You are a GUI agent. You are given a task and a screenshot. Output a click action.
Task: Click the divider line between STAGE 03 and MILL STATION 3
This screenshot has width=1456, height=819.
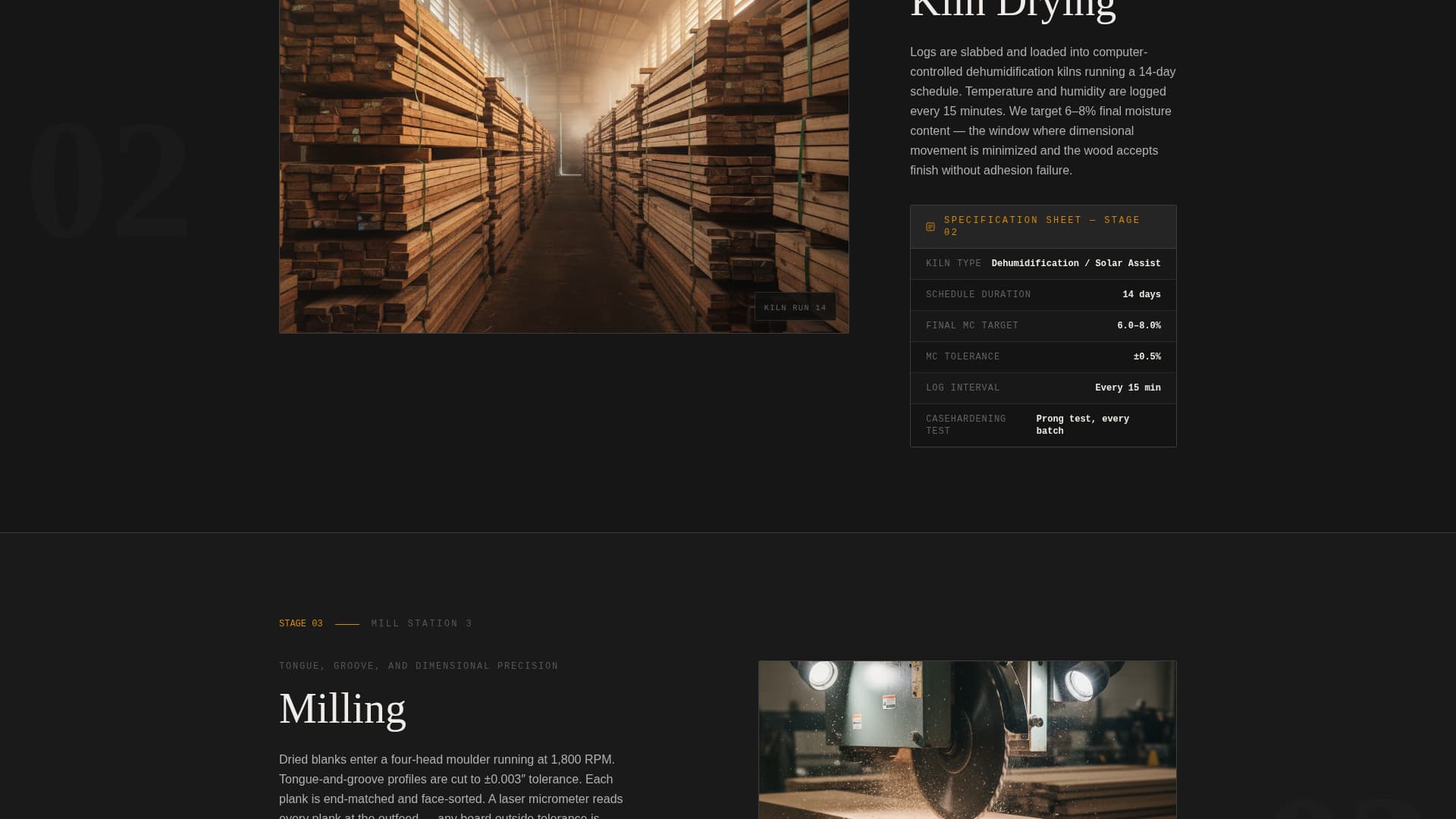(x=347, y=623)
